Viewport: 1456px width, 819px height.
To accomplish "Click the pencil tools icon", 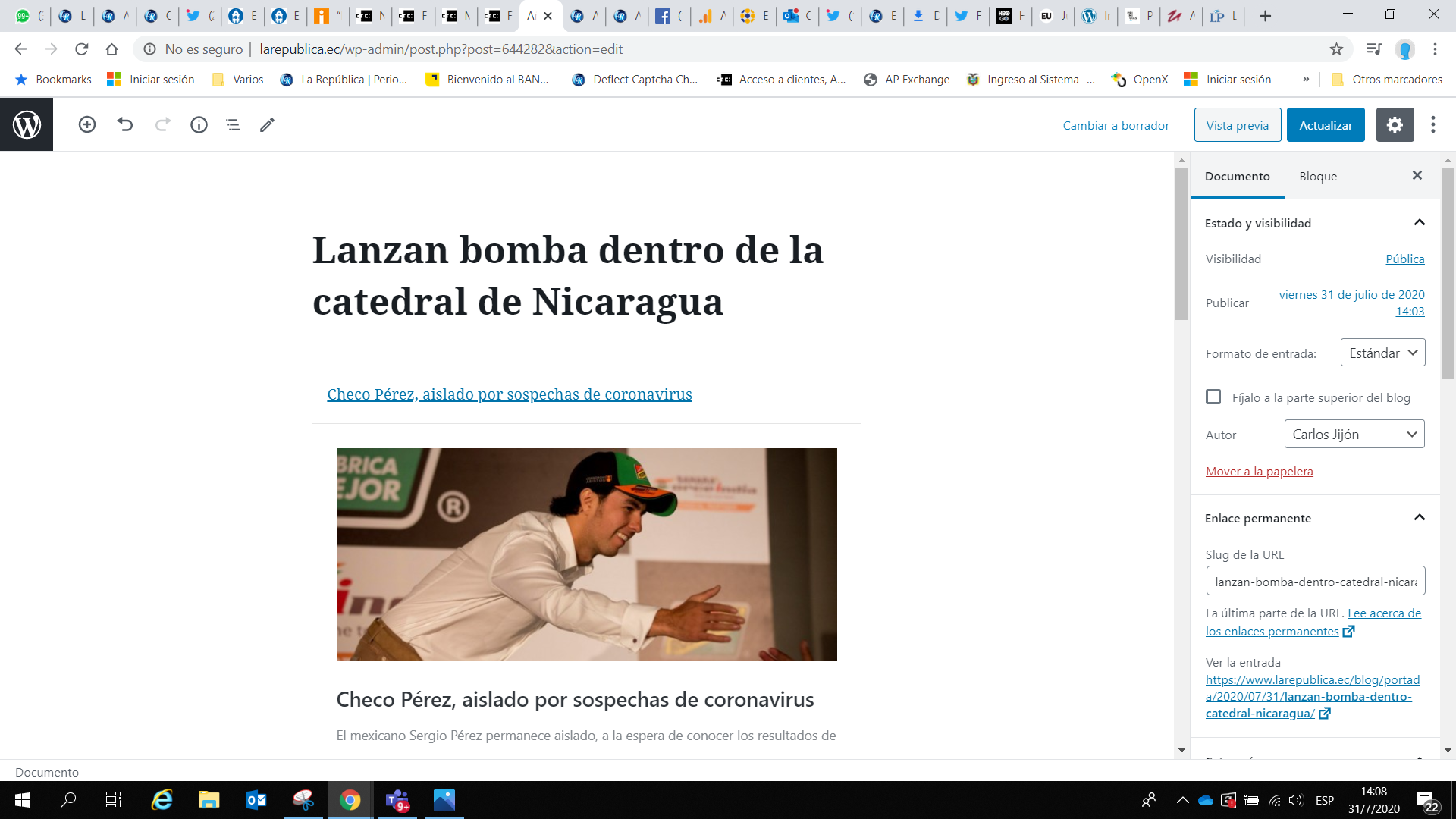I will [267, 124].
